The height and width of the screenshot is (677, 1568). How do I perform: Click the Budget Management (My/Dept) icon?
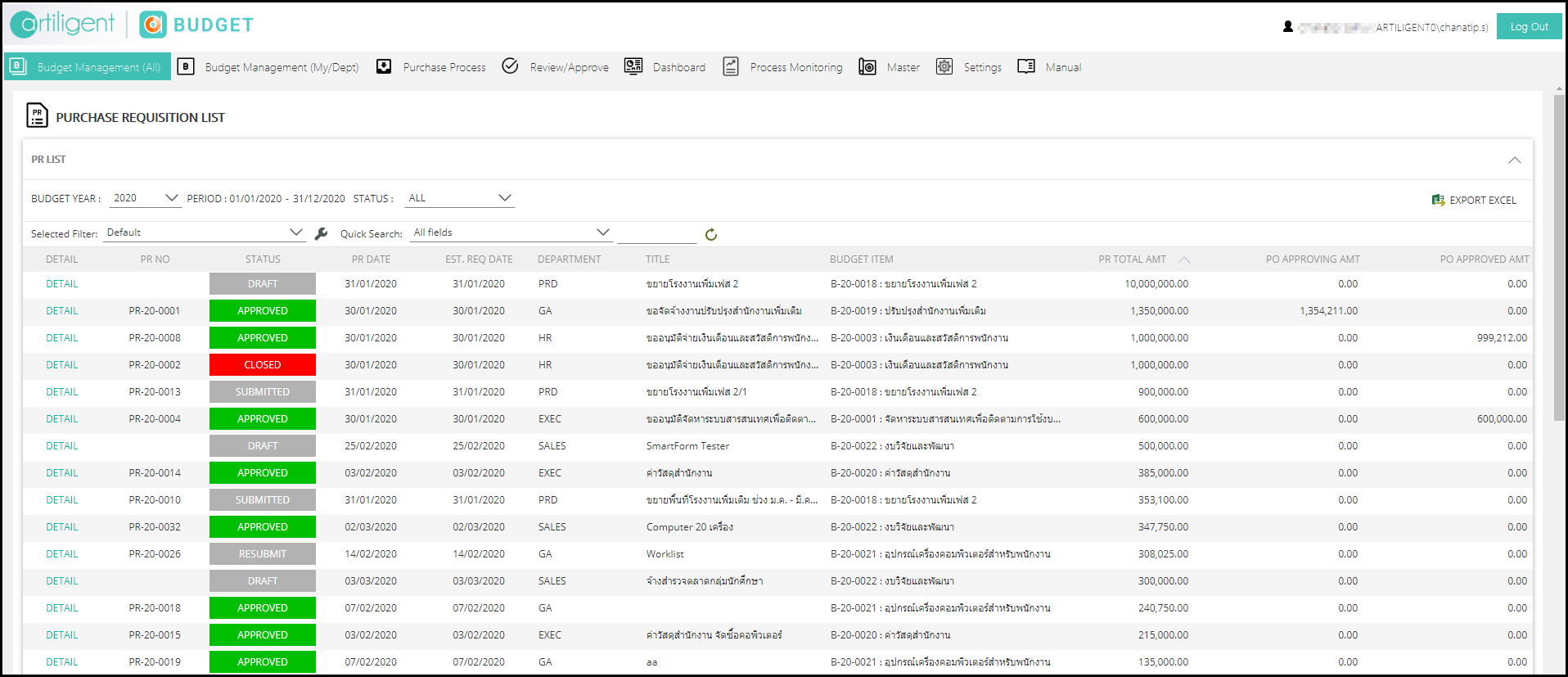coord(186,66)
